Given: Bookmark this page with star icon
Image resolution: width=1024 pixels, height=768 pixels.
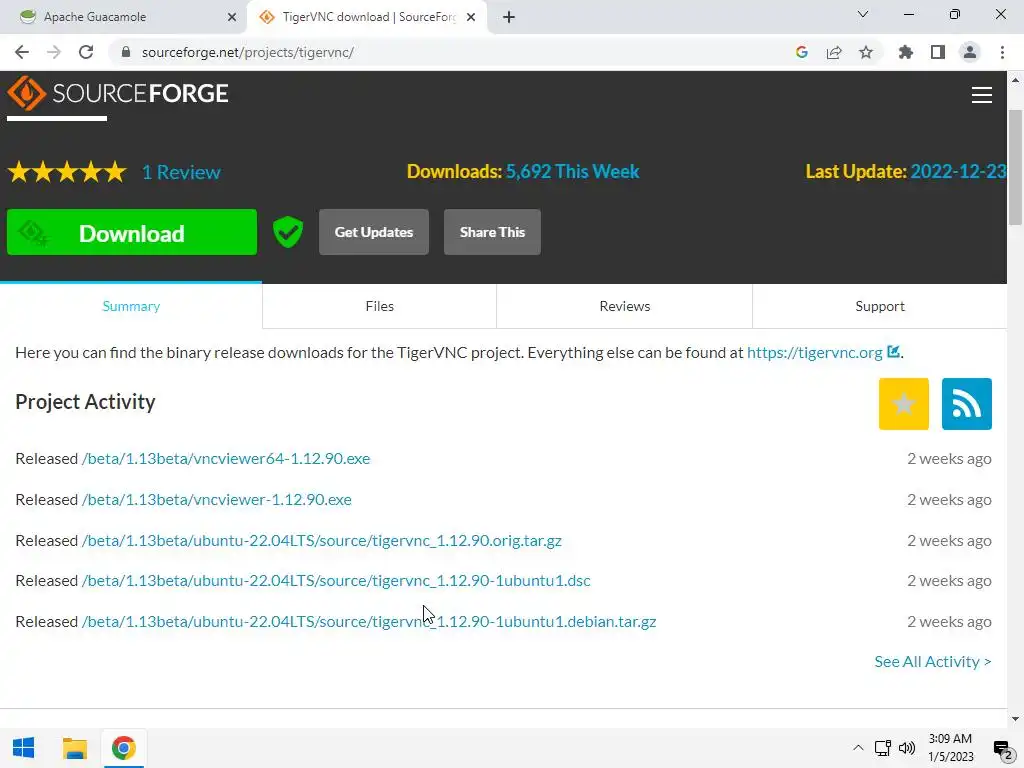Looking at the screenshot, I should (866, 52).
